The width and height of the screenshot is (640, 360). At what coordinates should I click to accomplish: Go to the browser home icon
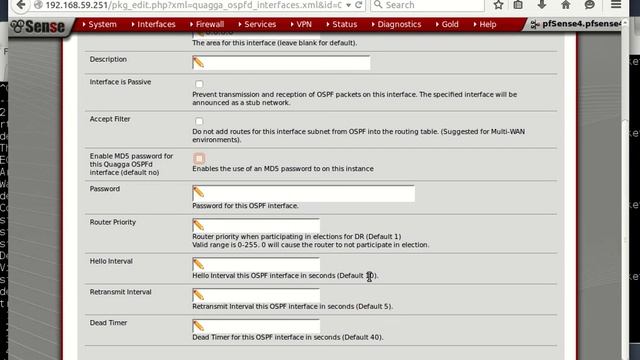[566, 5]
